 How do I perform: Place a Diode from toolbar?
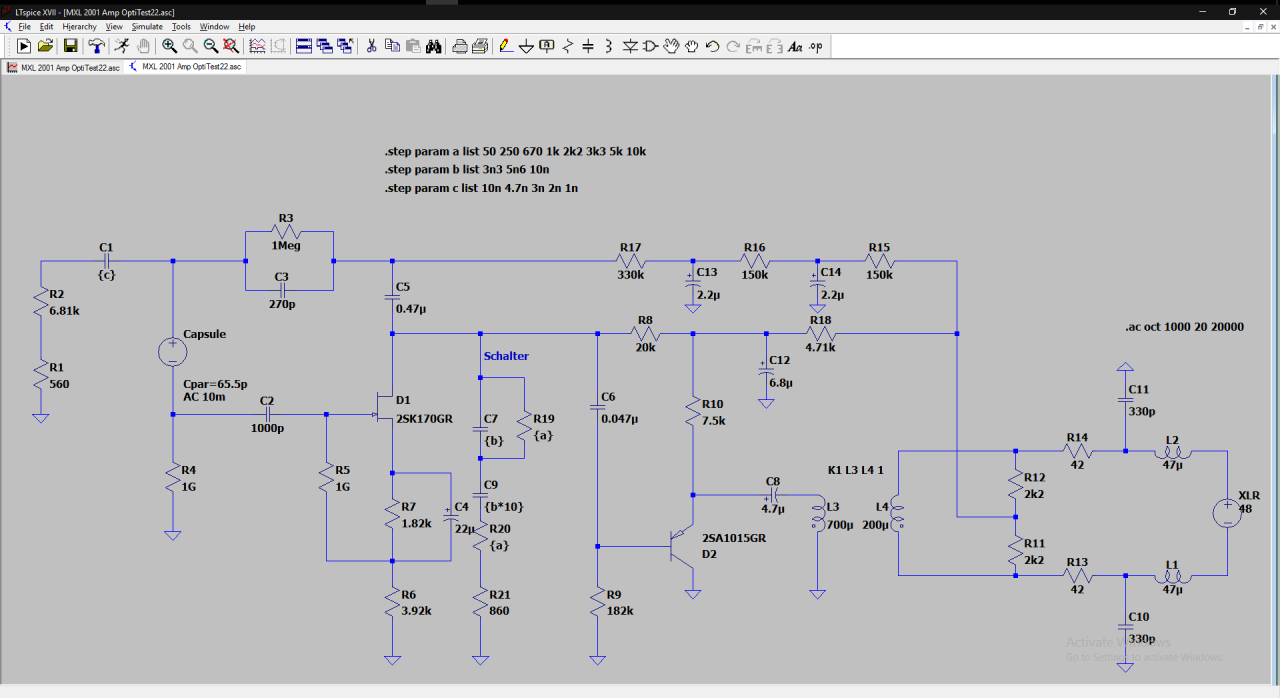pos(630,46)
